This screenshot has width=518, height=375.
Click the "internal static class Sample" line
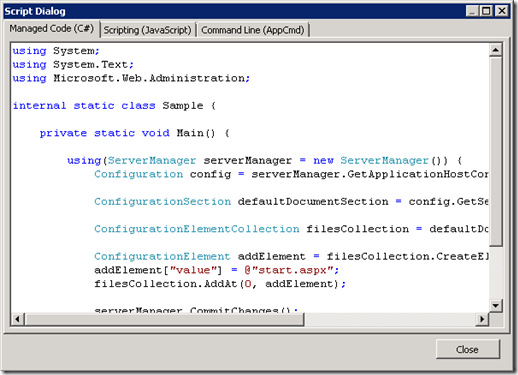tap(114, 106)
